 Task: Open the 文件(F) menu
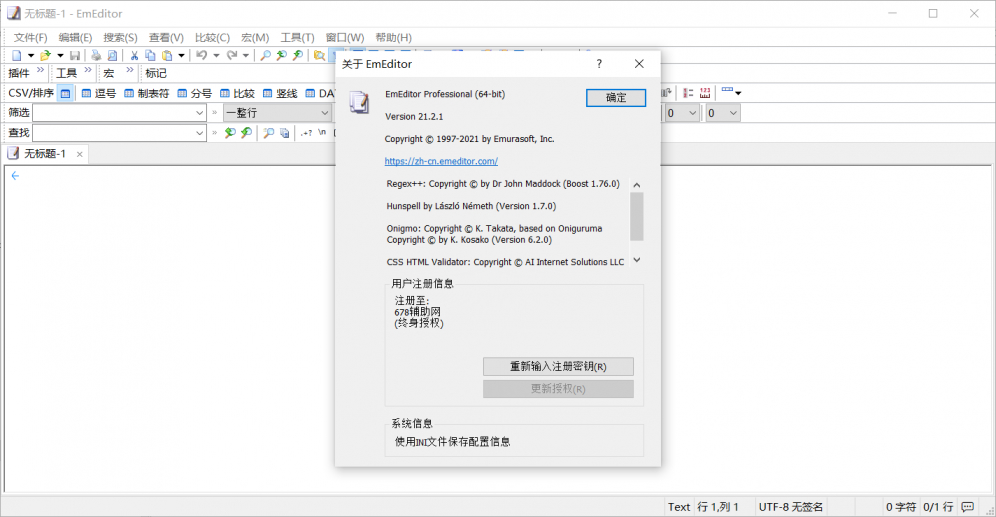[x=30, y=37]
